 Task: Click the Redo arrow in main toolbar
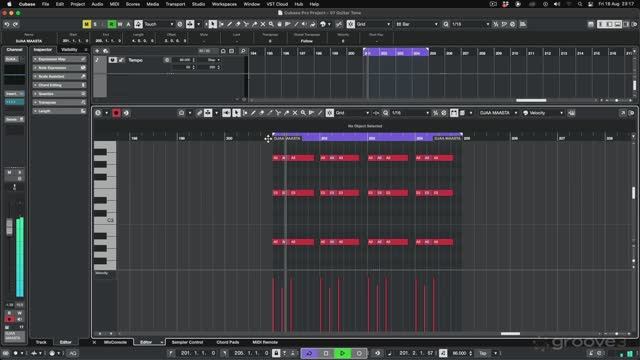pos(16,24)
